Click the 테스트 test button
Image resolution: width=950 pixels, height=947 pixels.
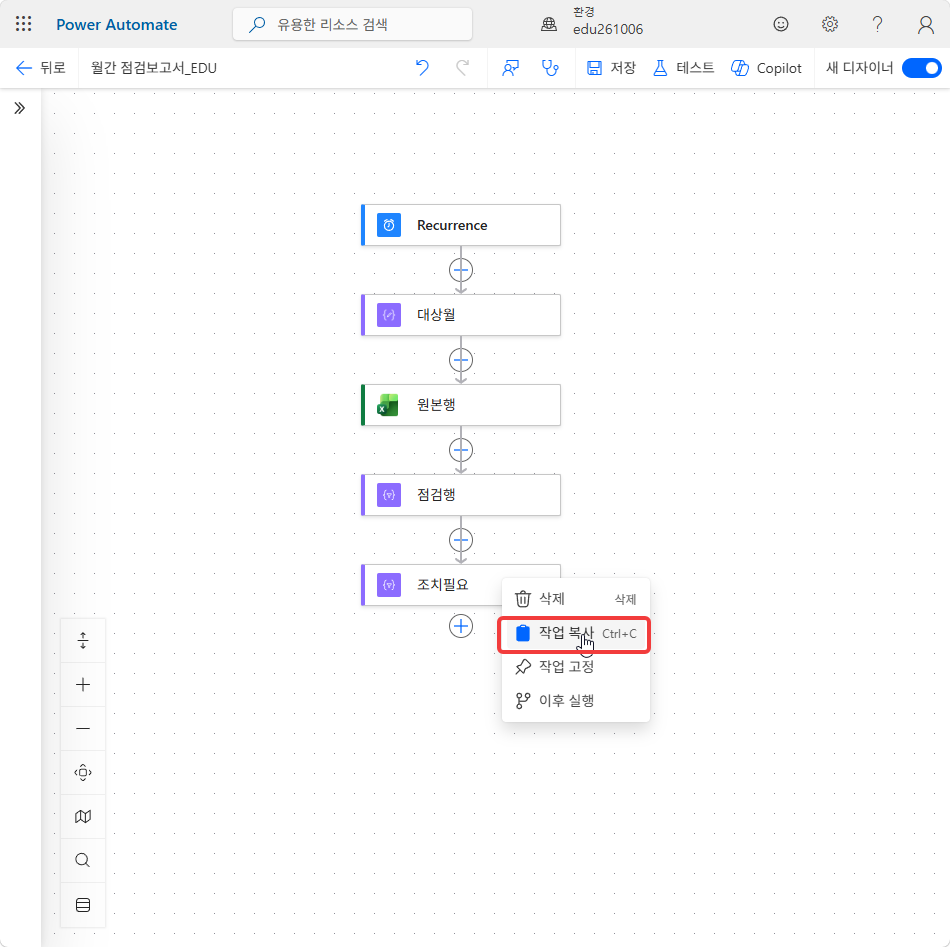pyautogui.click(x=683, y=68)
